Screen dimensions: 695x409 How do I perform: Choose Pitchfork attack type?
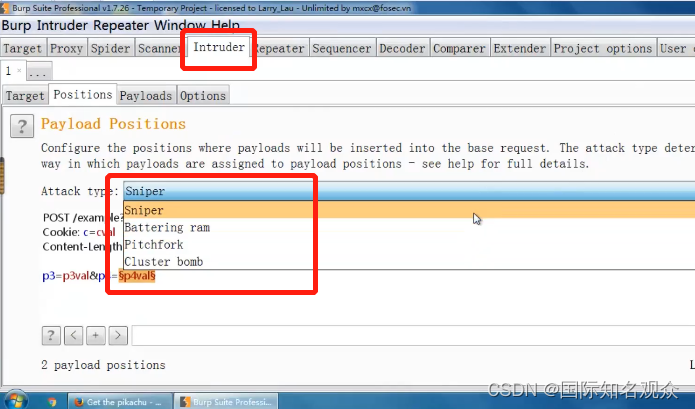coord(408,245)
